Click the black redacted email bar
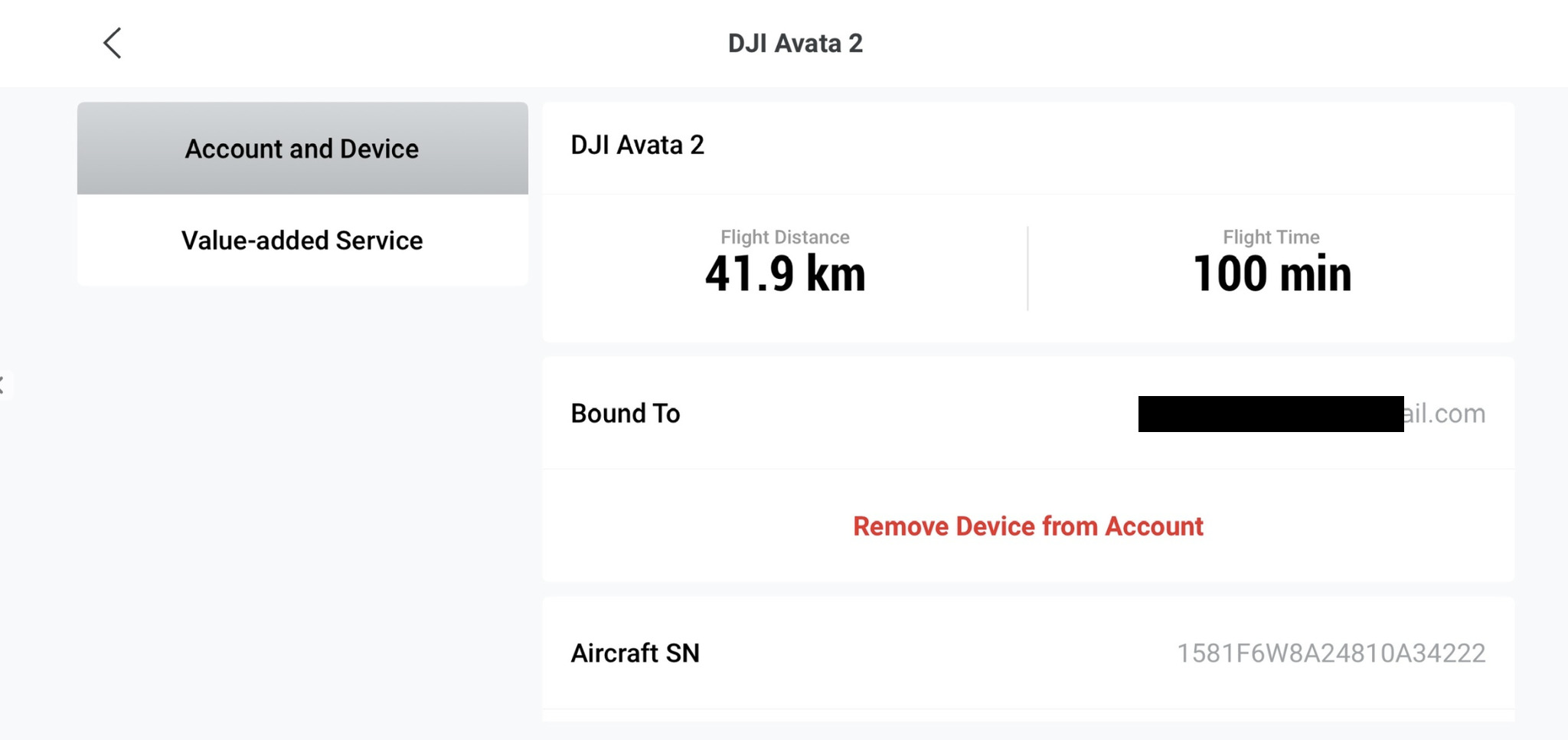This screenshot has width=1568, height=740. [1271, 414]
